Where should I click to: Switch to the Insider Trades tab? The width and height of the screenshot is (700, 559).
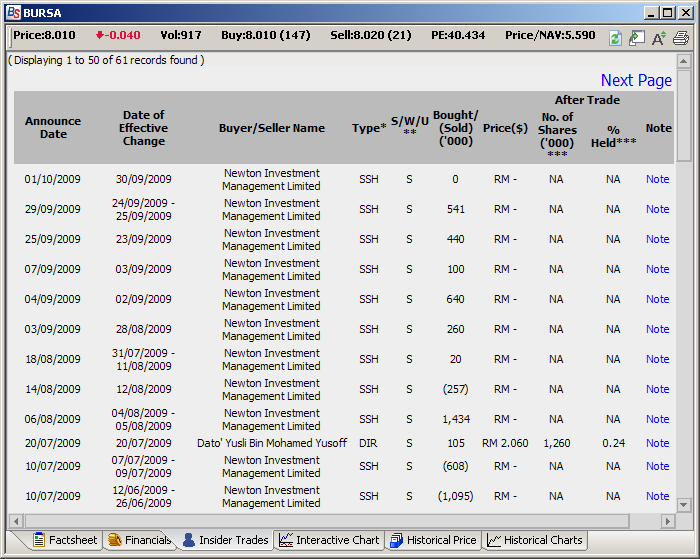(226, 540)
